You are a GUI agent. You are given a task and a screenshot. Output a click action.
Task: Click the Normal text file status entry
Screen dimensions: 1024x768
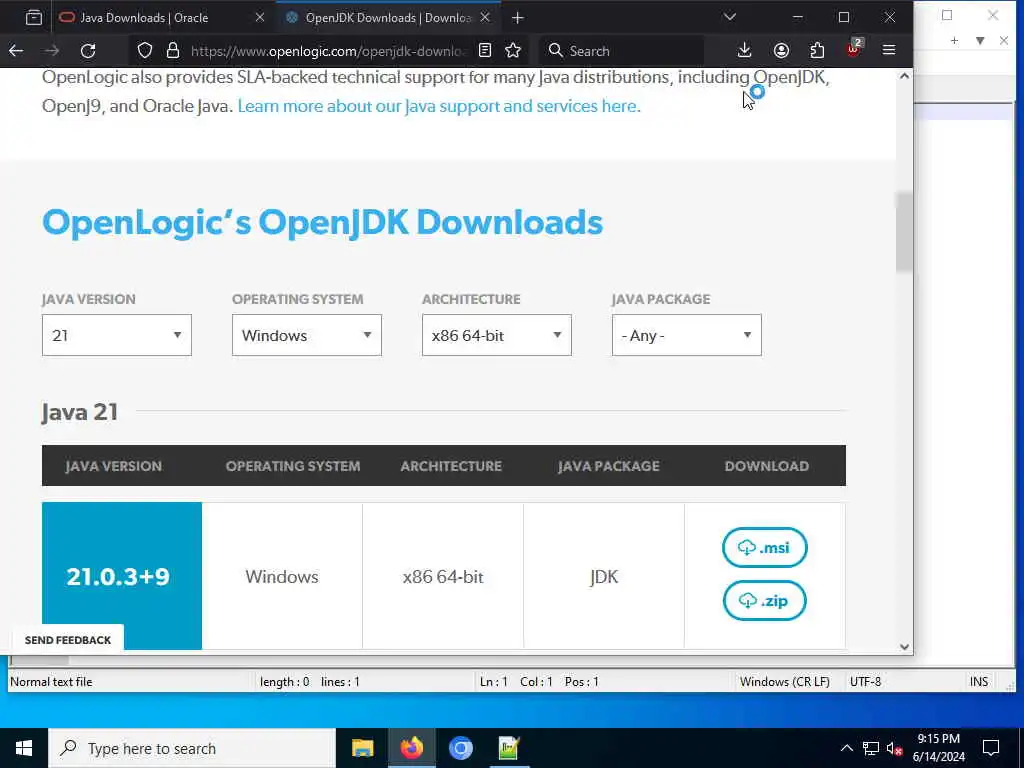pos(51,682)
